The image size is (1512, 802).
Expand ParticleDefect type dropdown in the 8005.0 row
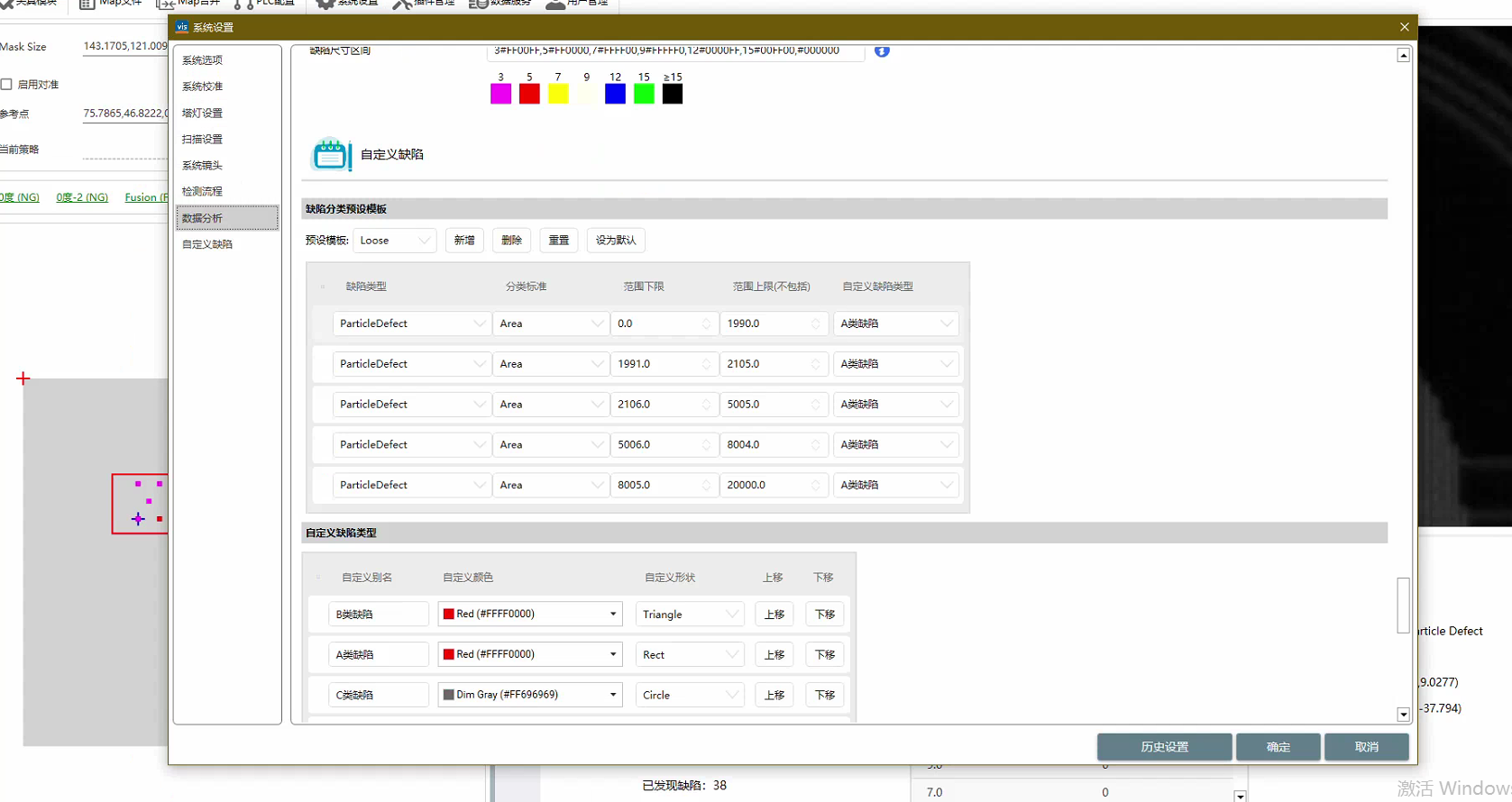pyautogui.click(x=412, y=486)
